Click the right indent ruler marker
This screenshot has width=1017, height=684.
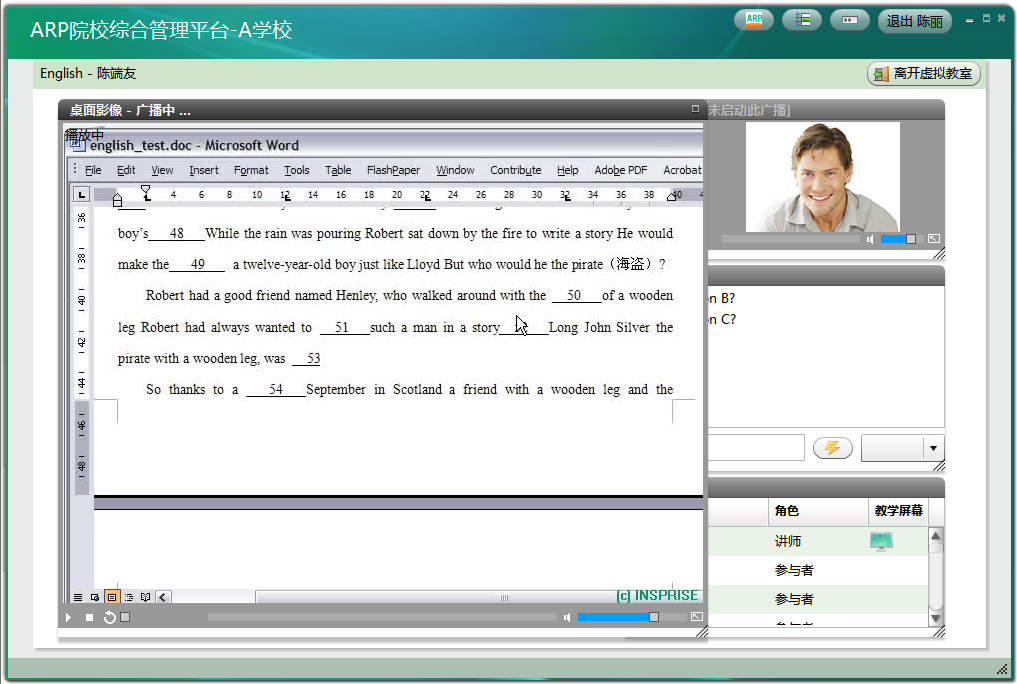672,196
